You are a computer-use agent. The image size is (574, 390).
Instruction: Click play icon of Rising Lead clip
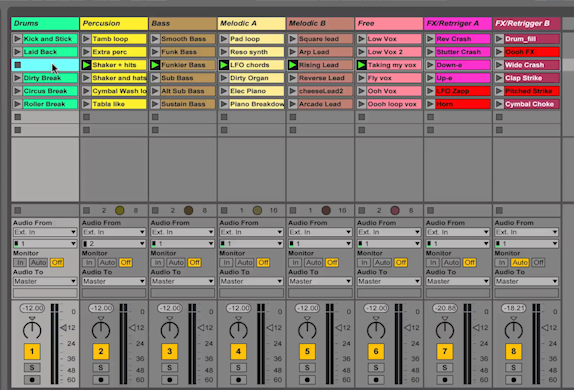click(292, 65)
